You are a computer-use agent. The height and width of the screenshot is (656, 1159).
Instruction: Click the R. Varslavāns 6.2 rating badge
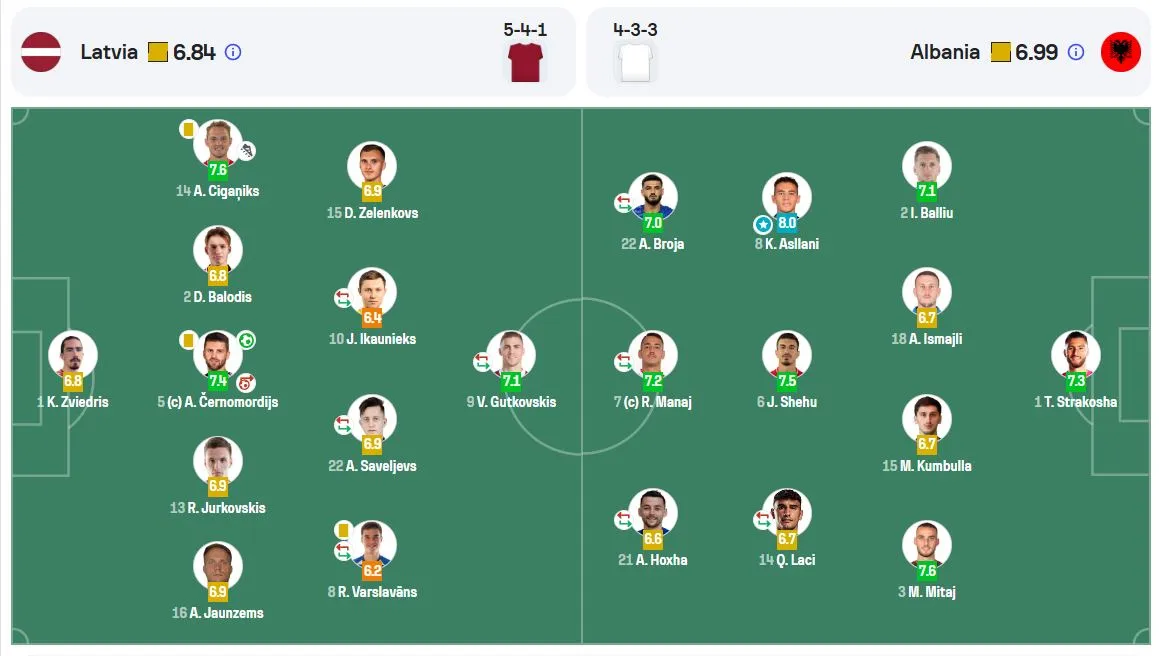tap(372, 570)
